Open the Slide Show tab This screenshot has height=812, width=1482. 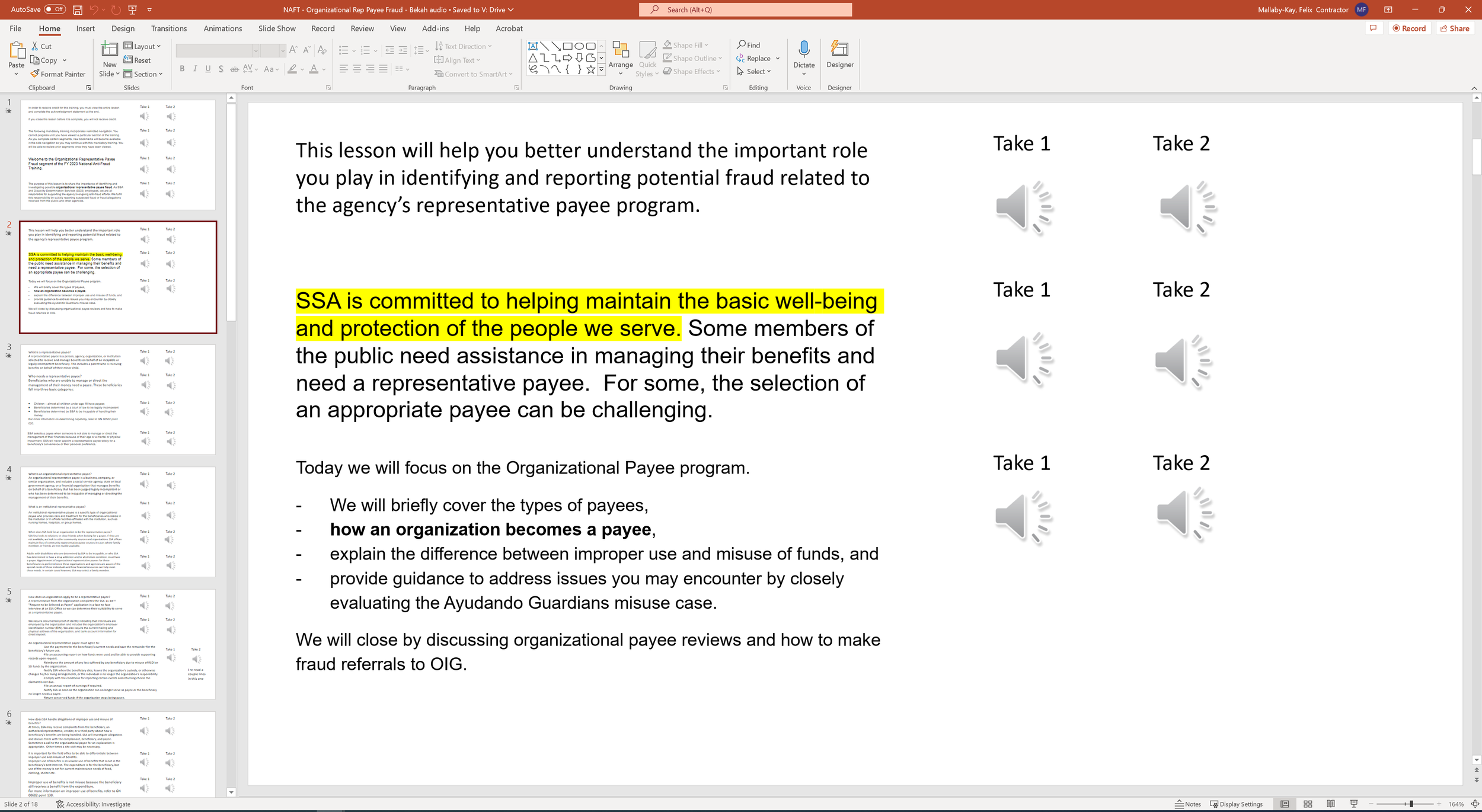click(277, 28)
